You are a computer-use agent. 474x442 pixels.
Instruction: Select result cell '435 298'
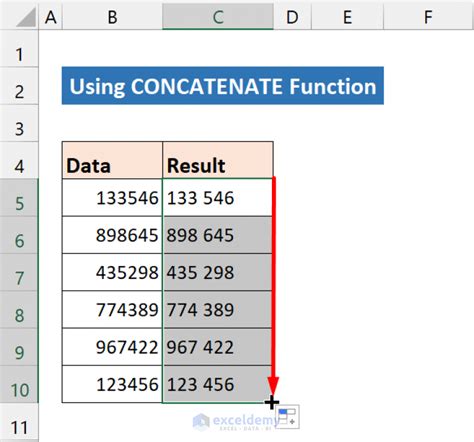pos(218,272)
